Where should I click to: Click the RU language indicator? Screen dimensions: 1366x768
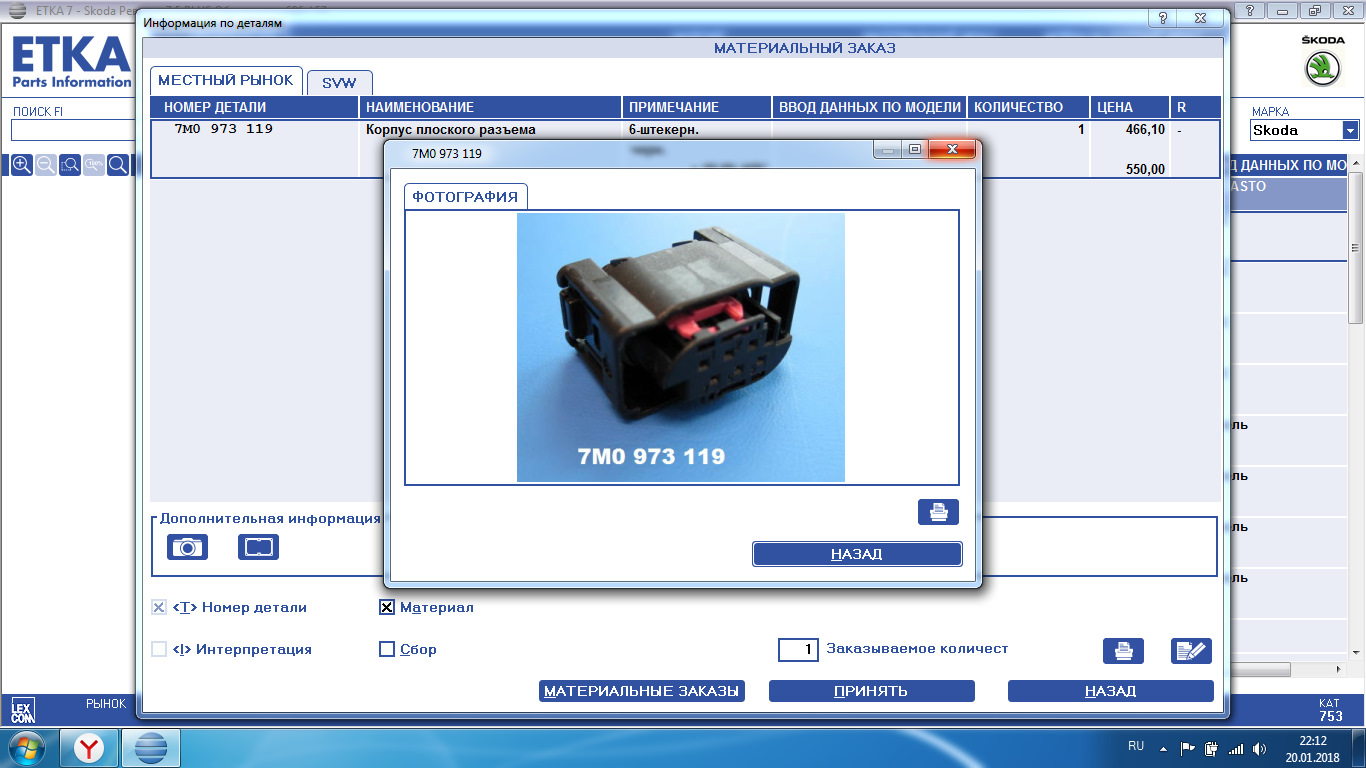(x=1136, y=746)
